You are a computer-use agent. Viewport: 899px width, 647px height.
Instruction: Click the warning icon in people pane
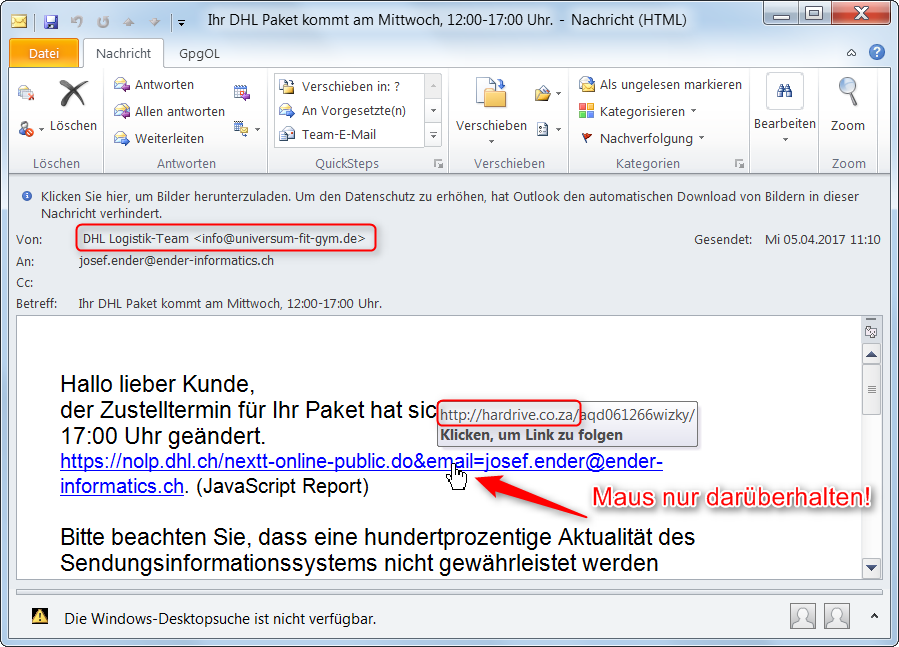[x=40, y=616]
